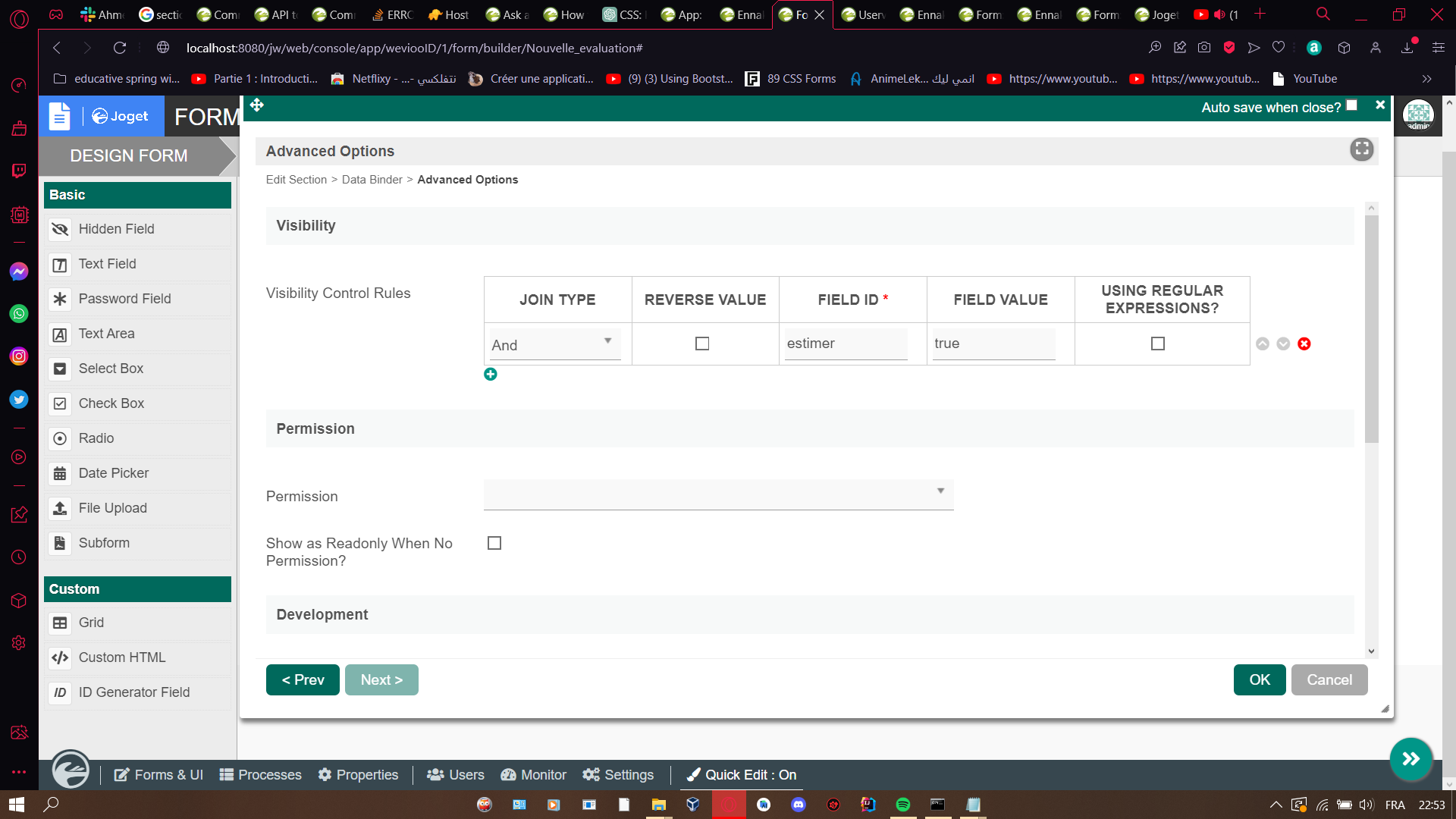The image size is (1456, 819).
Task: Expand the Permission dropdown
Action: 718,493
